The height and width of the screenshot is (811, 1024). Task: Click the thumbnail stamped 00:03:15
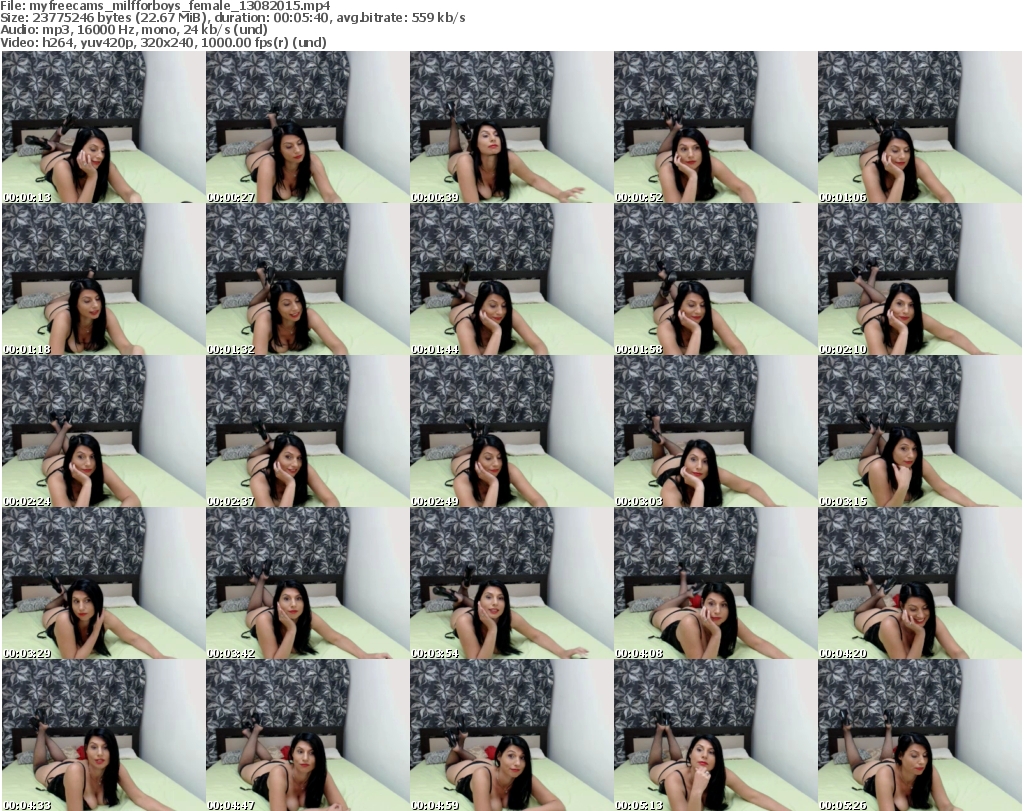tap(919, 432)
